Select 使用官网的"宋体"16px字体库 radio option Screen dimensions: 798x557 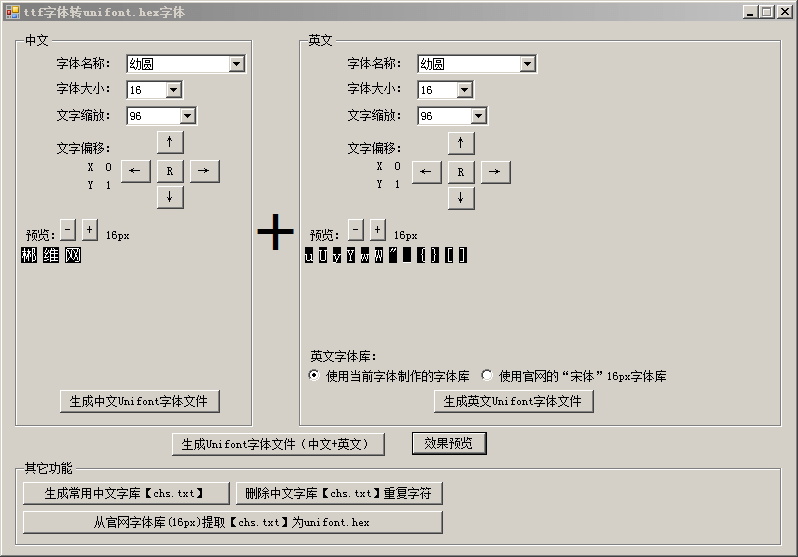(x=487, y=376)
